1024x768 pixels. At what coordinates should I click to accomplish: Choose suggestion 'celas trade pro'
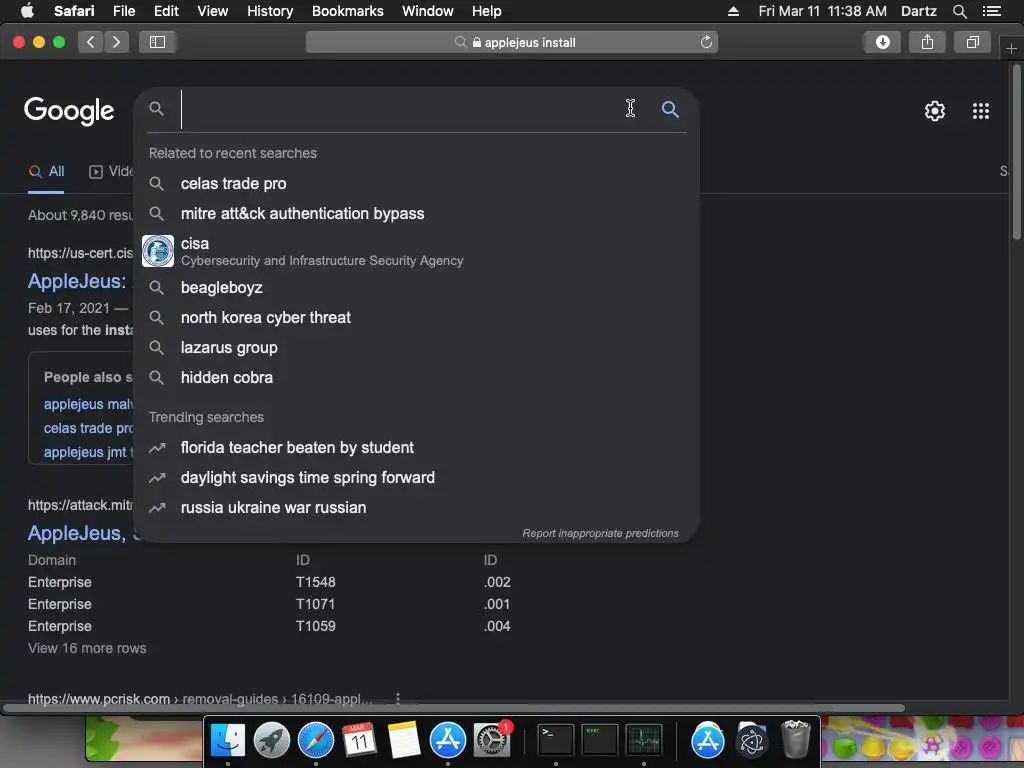[417, 184]
